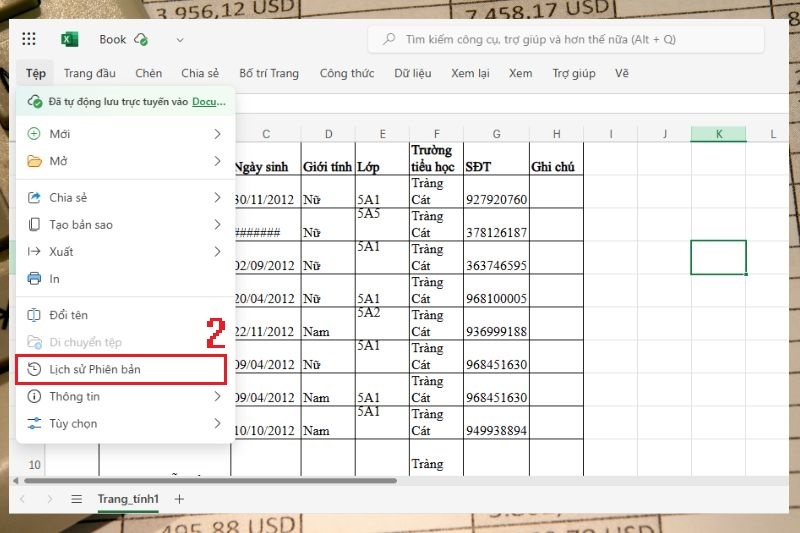Open the Docu... autosave location link
The image size is (800, 533).
209,101
